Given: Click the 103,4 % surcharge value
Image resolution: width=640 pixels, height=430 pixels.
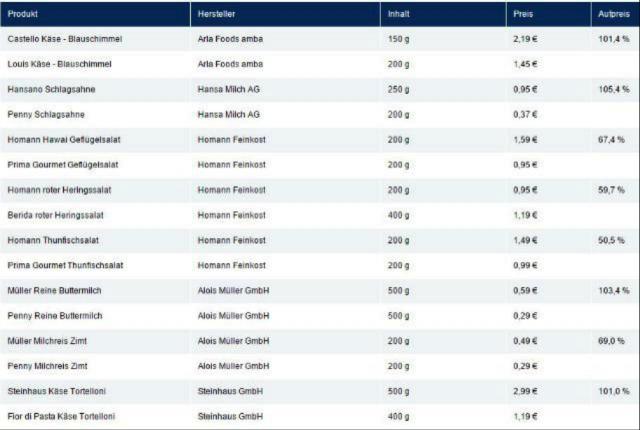Looking at the screenshot, I should (614, 291).
